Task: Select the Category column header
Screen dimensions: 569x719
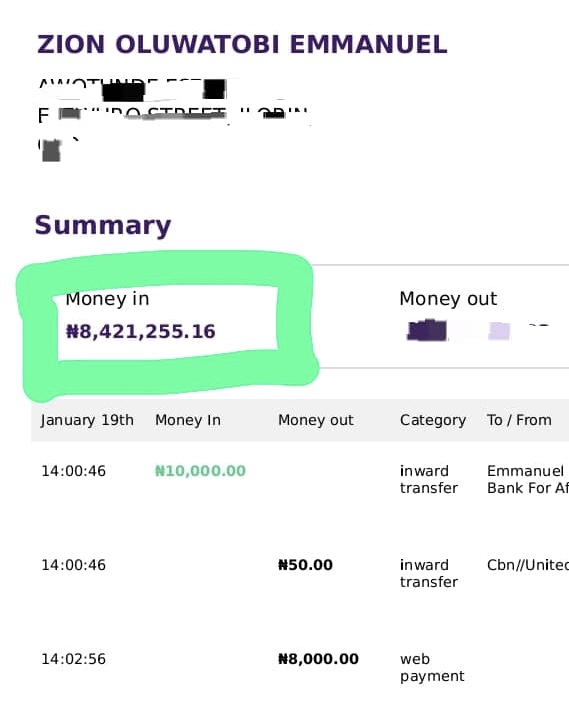Action: tap(433, 420)
